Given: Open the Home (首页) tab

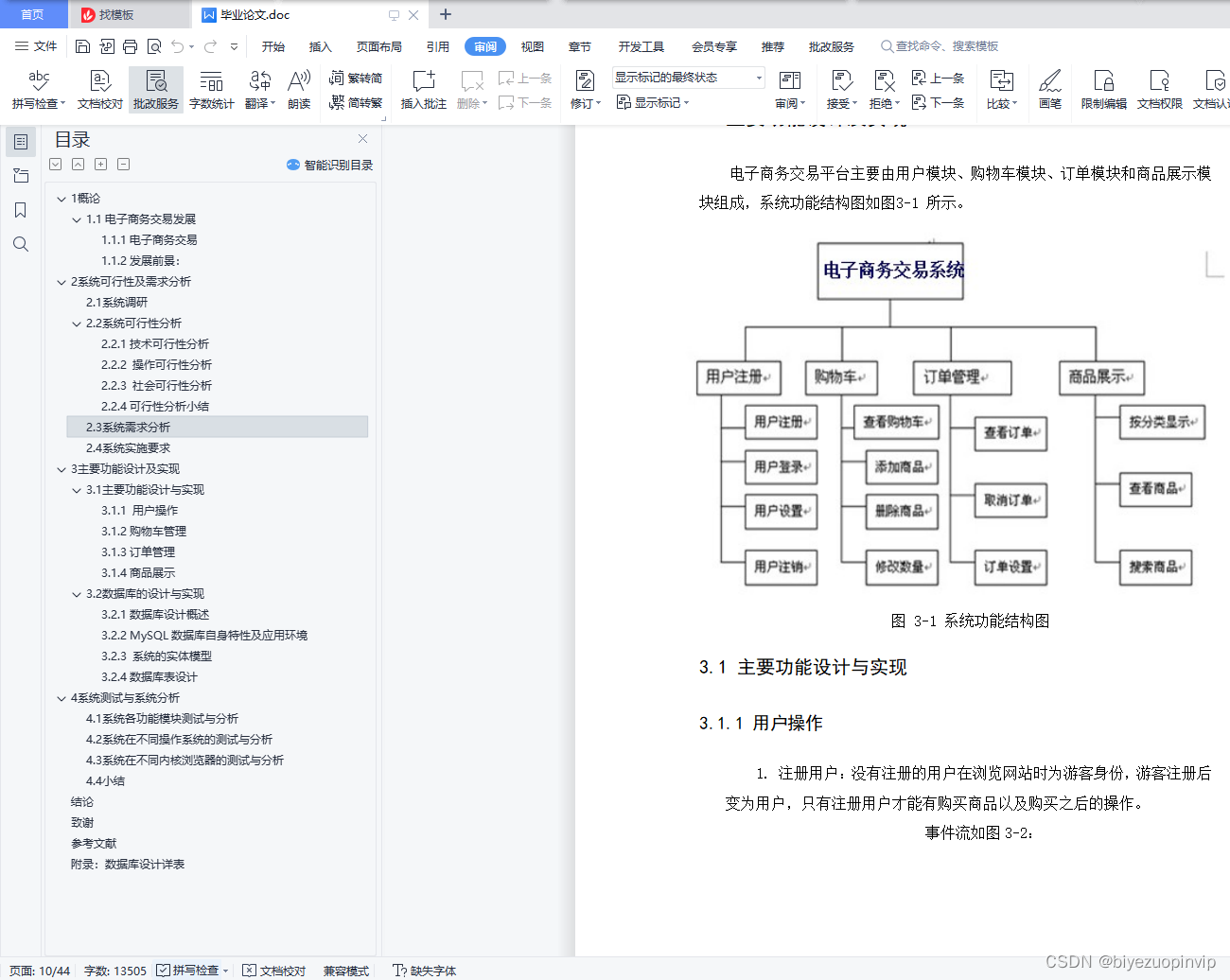Looking at the screenshot, I should tap(32, 14).
